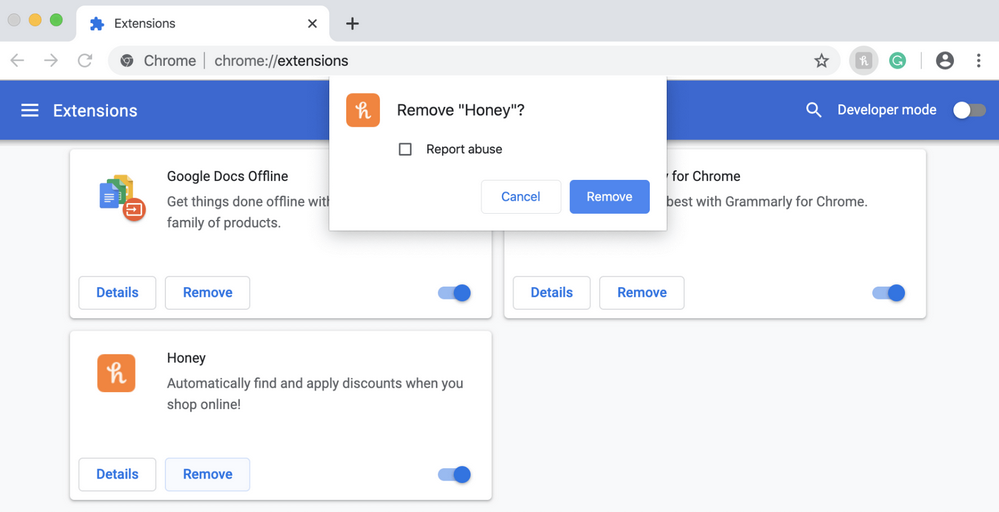
Task: Open the Chrome profile avatar menu
Action: tap(945, 60)
